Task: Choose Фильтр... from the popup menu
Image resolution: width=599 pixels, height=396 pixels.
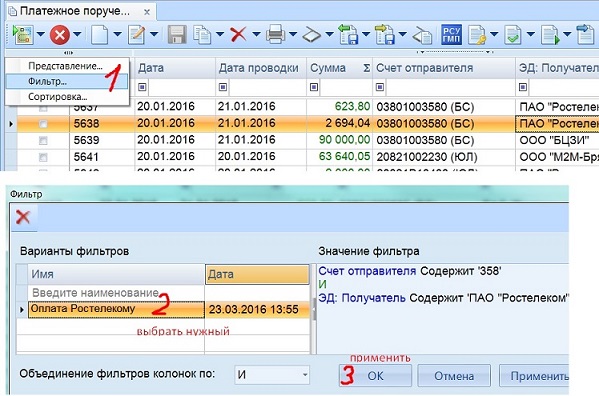Action: pyautogui.click(x=67, y=81)
